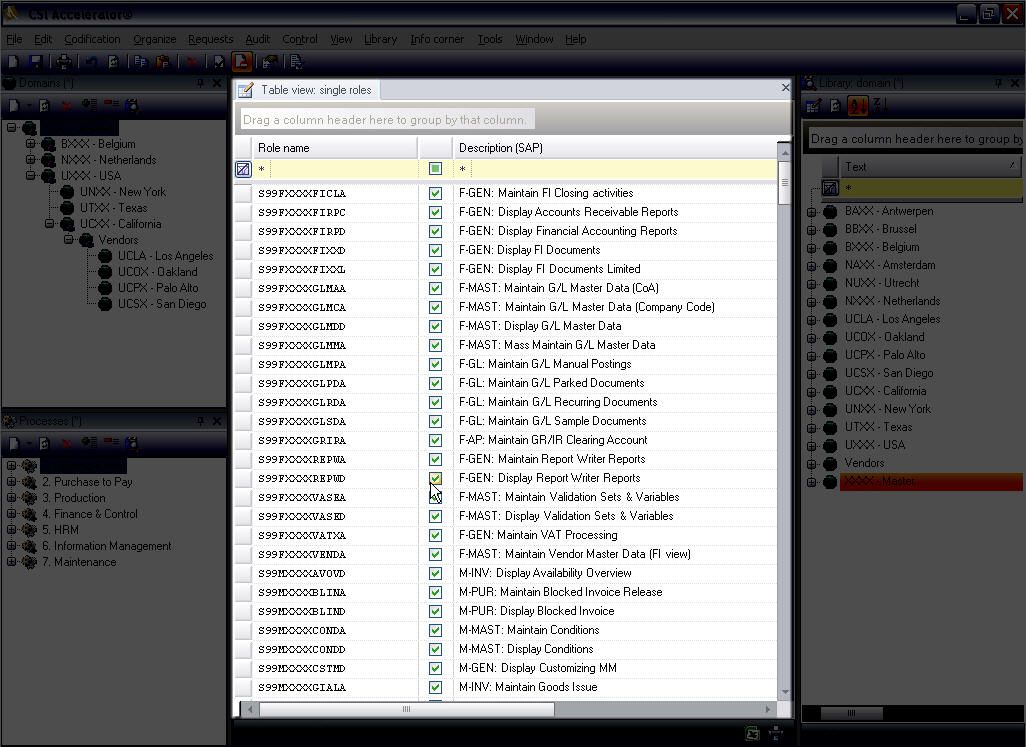1026x747 pixels.
Task: Click the Copy list icon in main toolbar
Action: 141,62
